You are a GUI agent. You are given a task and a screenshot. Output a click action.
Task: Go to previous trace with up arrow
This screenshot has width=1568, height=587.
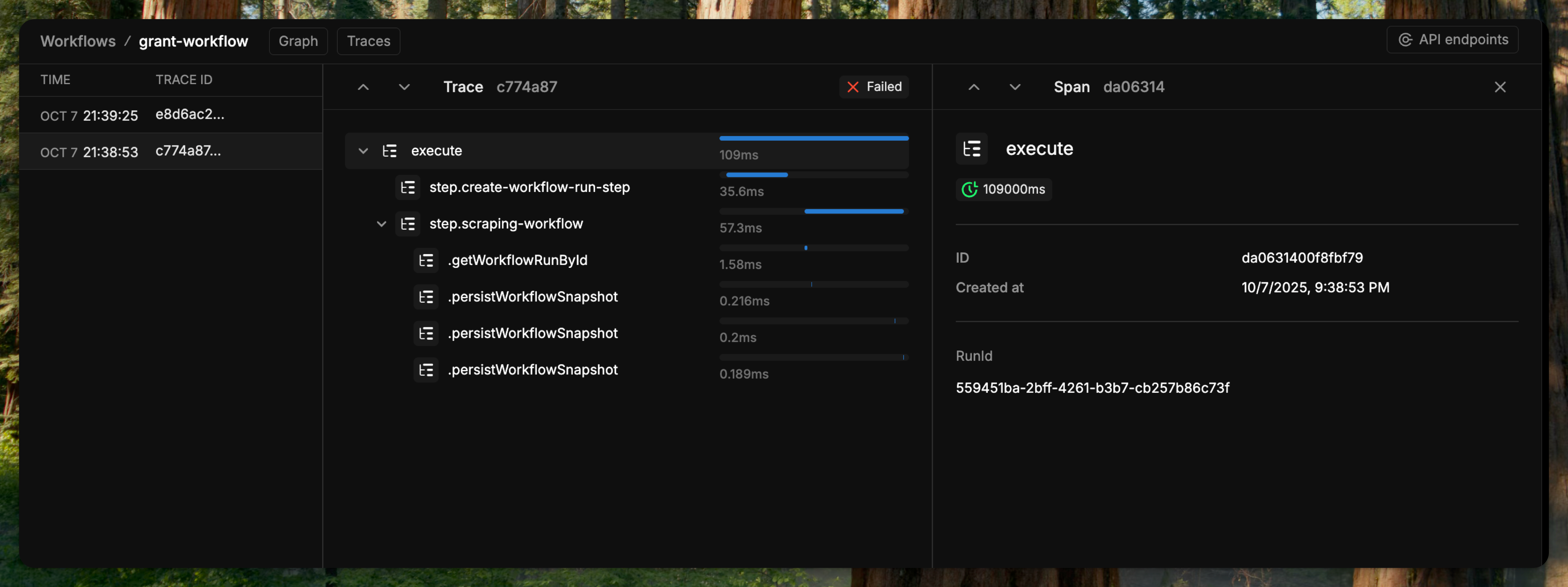(363, 87)
